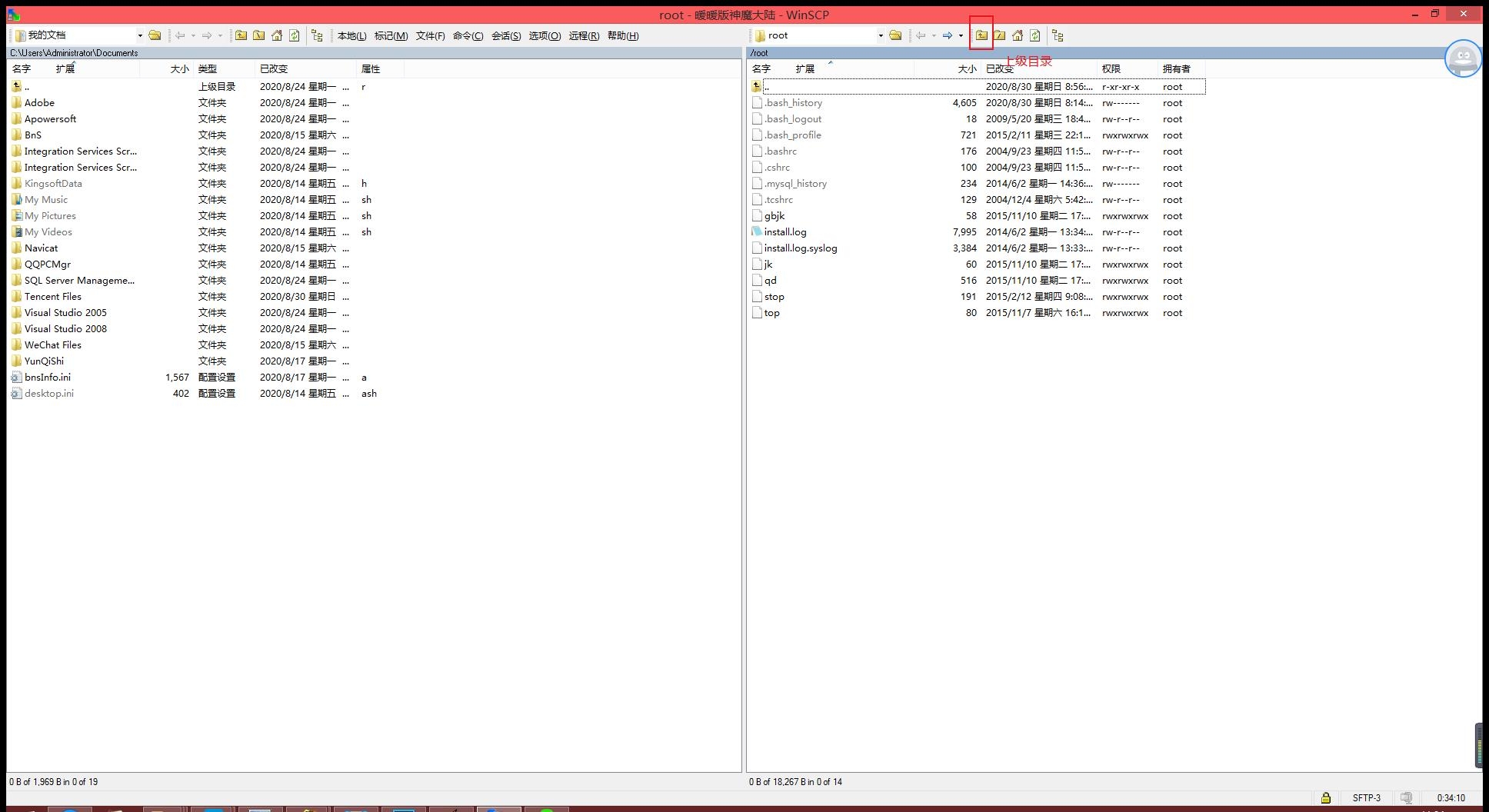Toggle remote directory tree icon
Screen dimensions: 1489x812
tap(1058, 35)
